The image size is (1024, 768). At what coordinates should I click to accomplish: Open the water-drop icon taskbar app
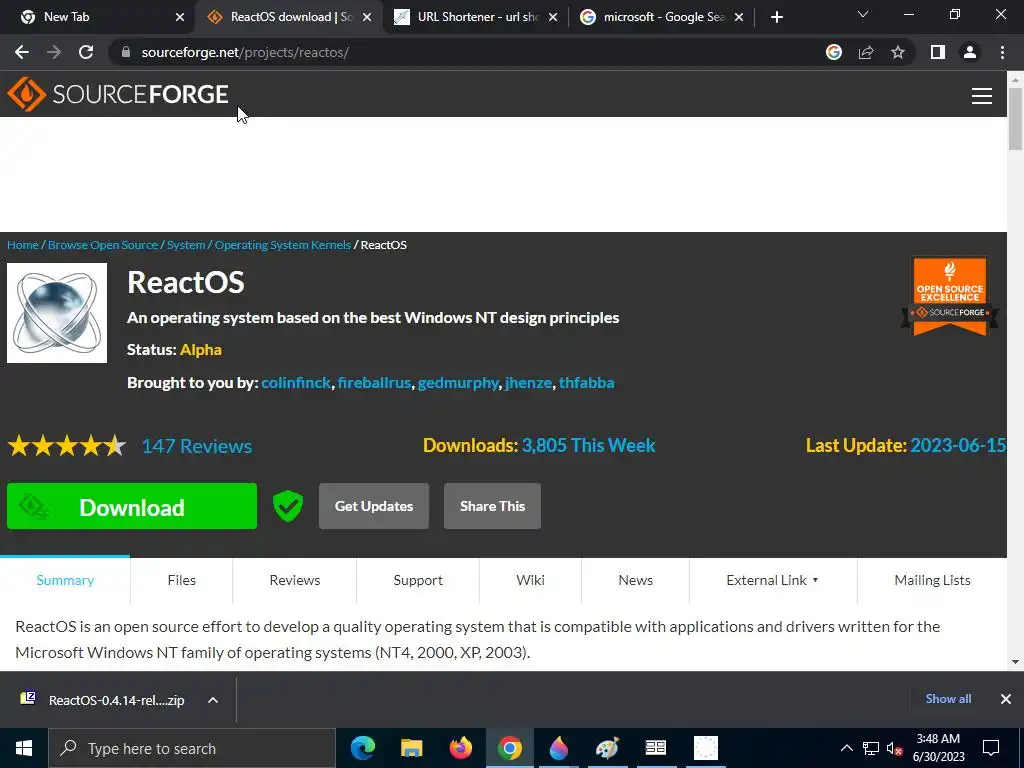tap(558, 748)
